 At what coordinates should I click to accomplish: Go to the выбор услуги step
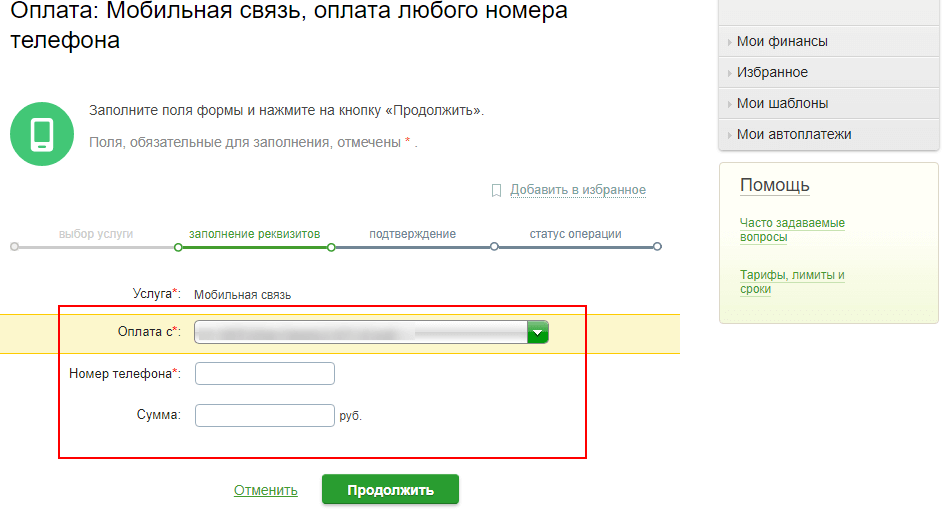click(96, 234)
